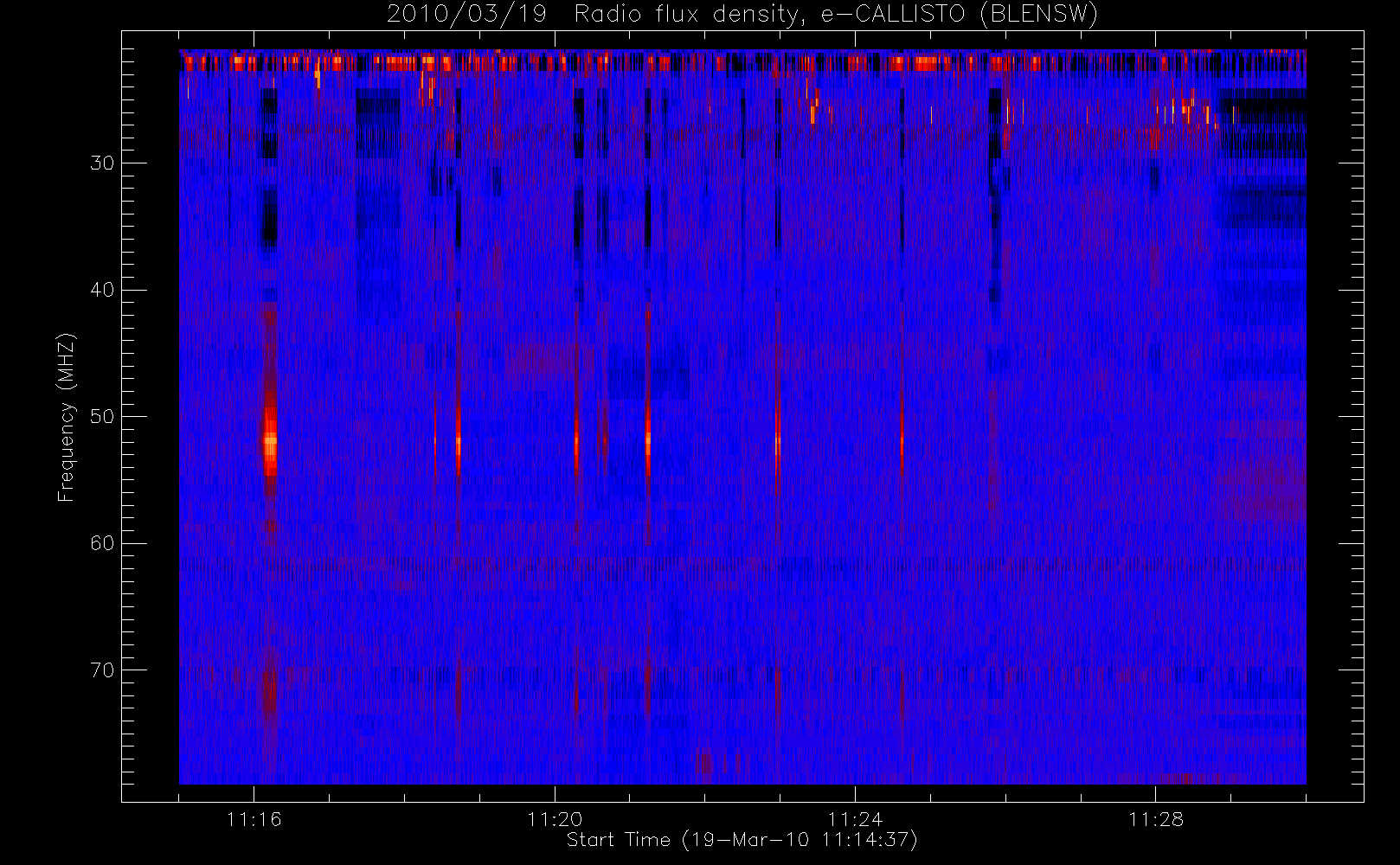Select the 50 MHz frequency axis label
1400x865 pixels.
point(102,416)
